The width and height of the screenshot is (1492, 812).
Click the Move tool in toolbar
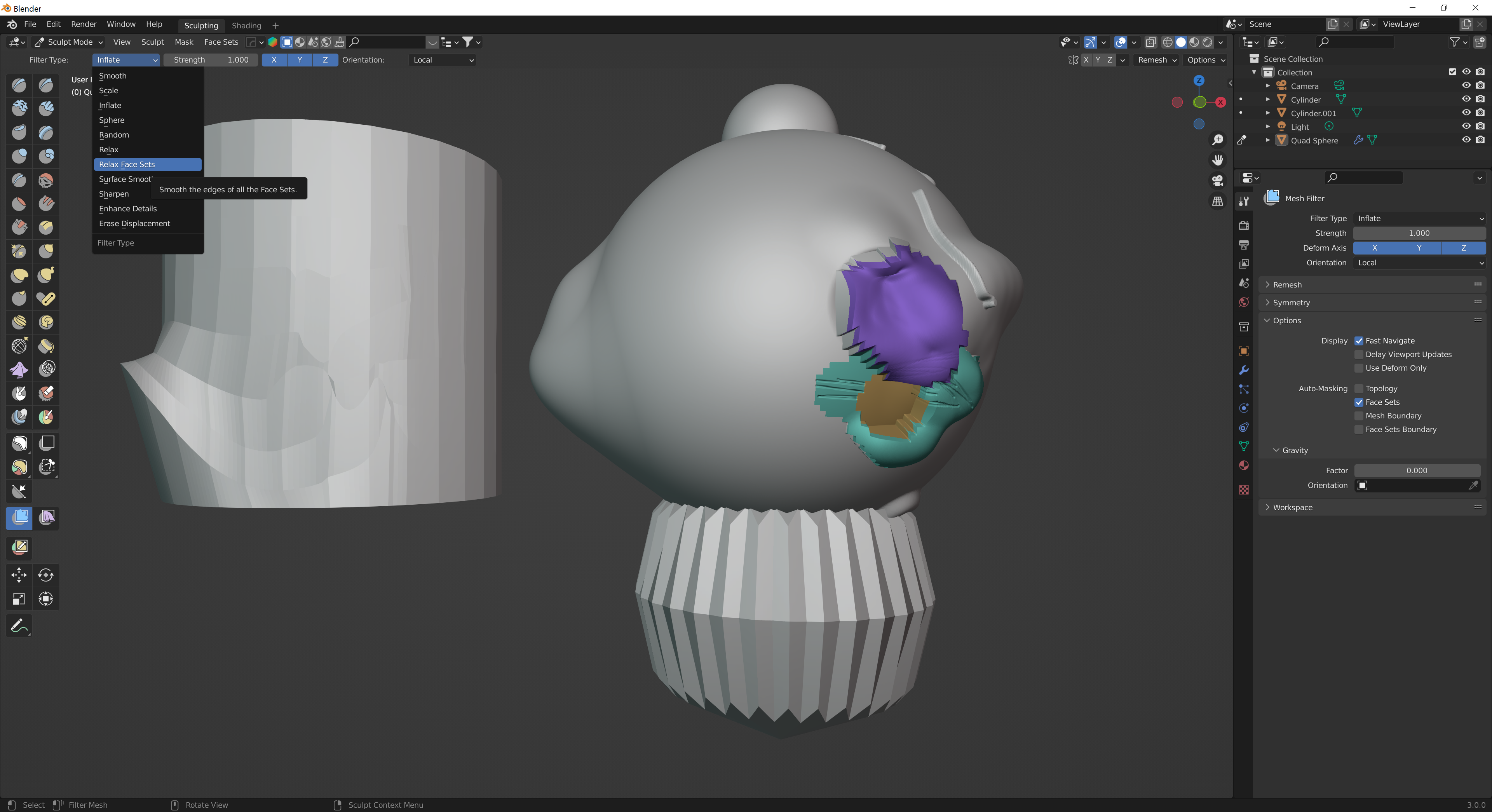[19, 575]
